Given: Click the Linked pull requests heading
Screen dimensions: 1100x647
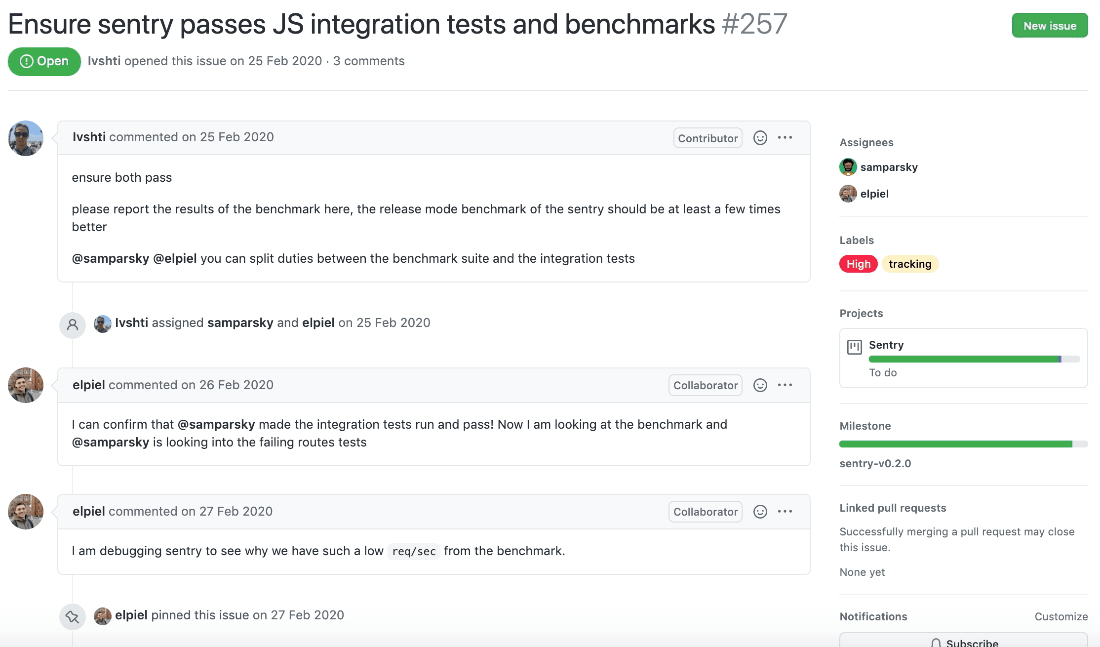Looking at the screenshot, I should pos(892,508).
